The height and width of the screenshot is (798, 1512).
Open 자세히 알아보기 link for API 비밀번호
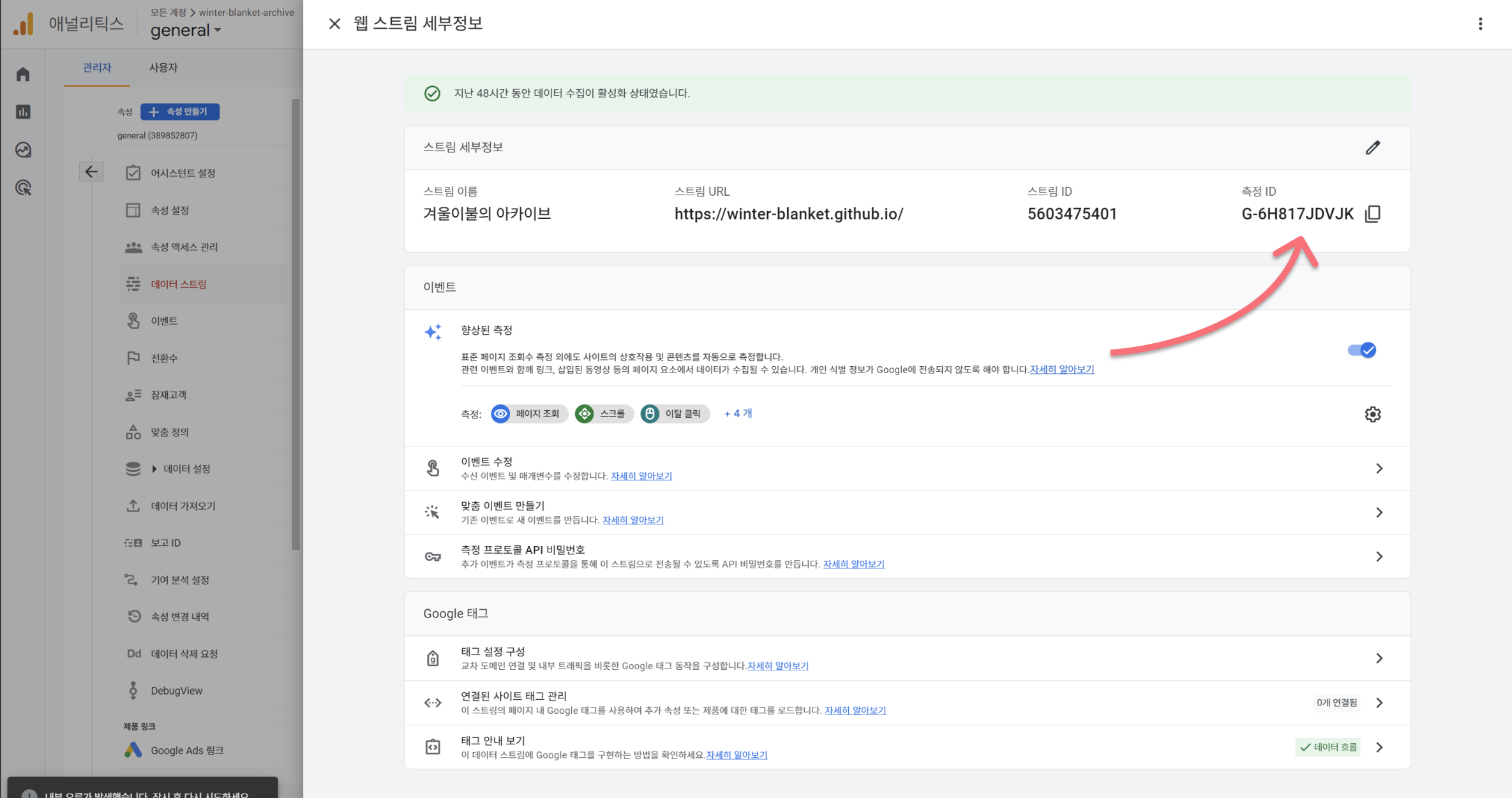854,564
